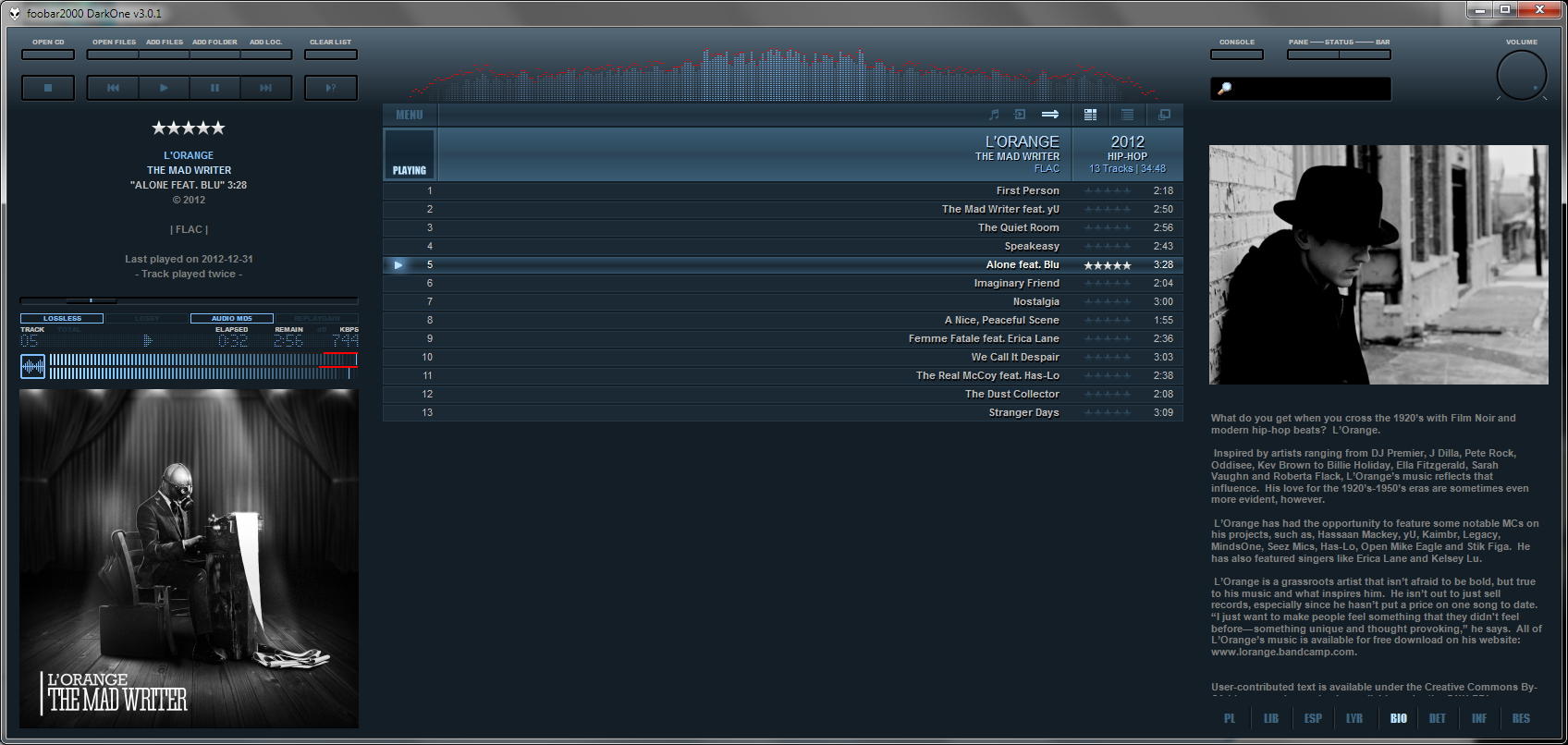Select Imaginary Friend track

coord(783,283)
